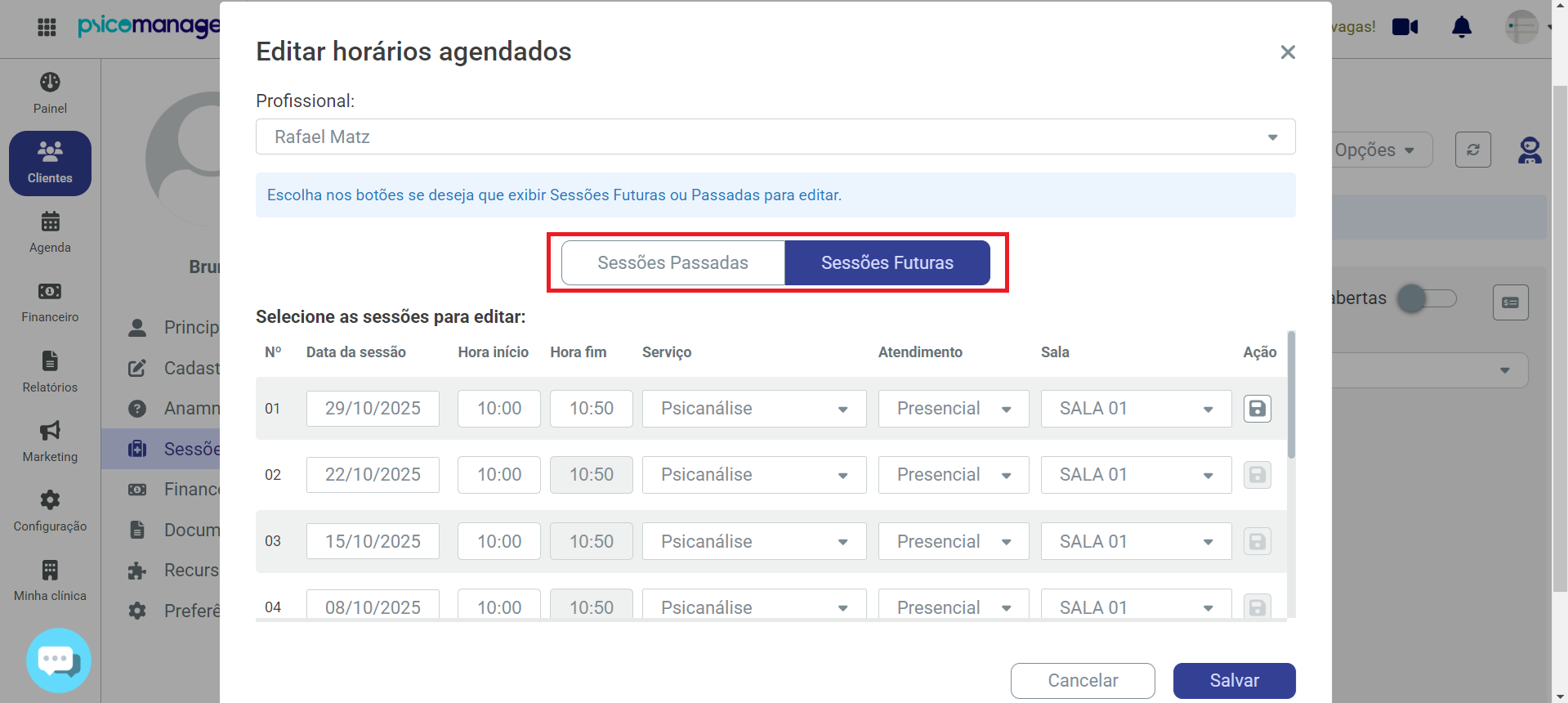The height and width of the screenshot is (703, 1568).
Task: Open Atendimento dropdown for session 03
Action: click(x=954, y=541)
